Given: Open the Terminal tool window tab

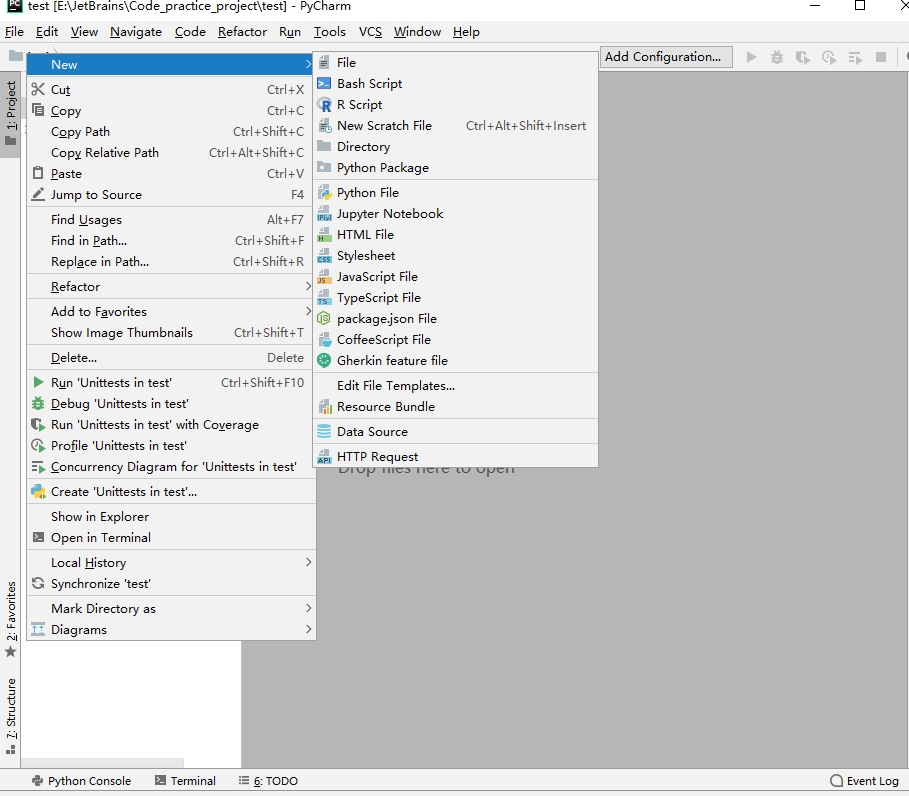Looking at the screenshot, I should tap(186, 781).
